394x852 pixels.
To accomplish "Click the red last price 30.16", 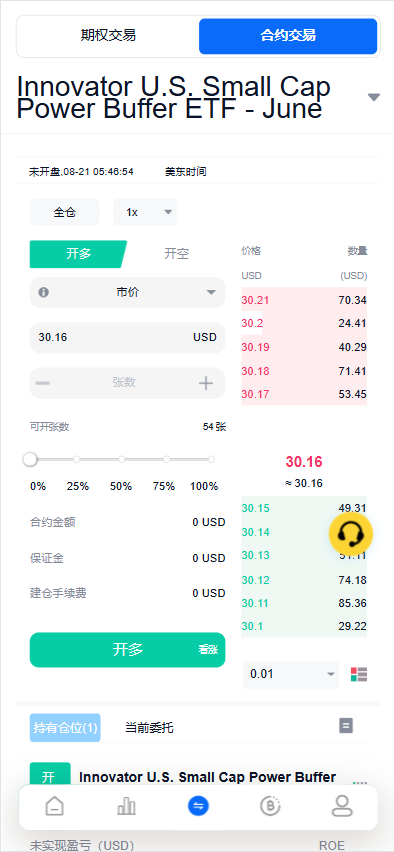I will coord(304,462).
